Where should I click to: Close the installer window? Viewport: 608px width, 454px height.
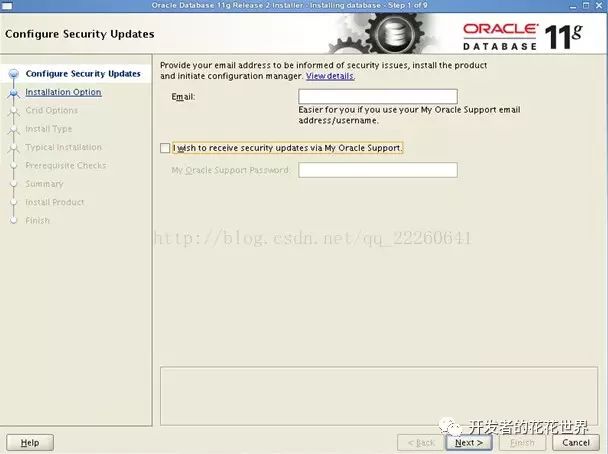(x=599, y=5)
